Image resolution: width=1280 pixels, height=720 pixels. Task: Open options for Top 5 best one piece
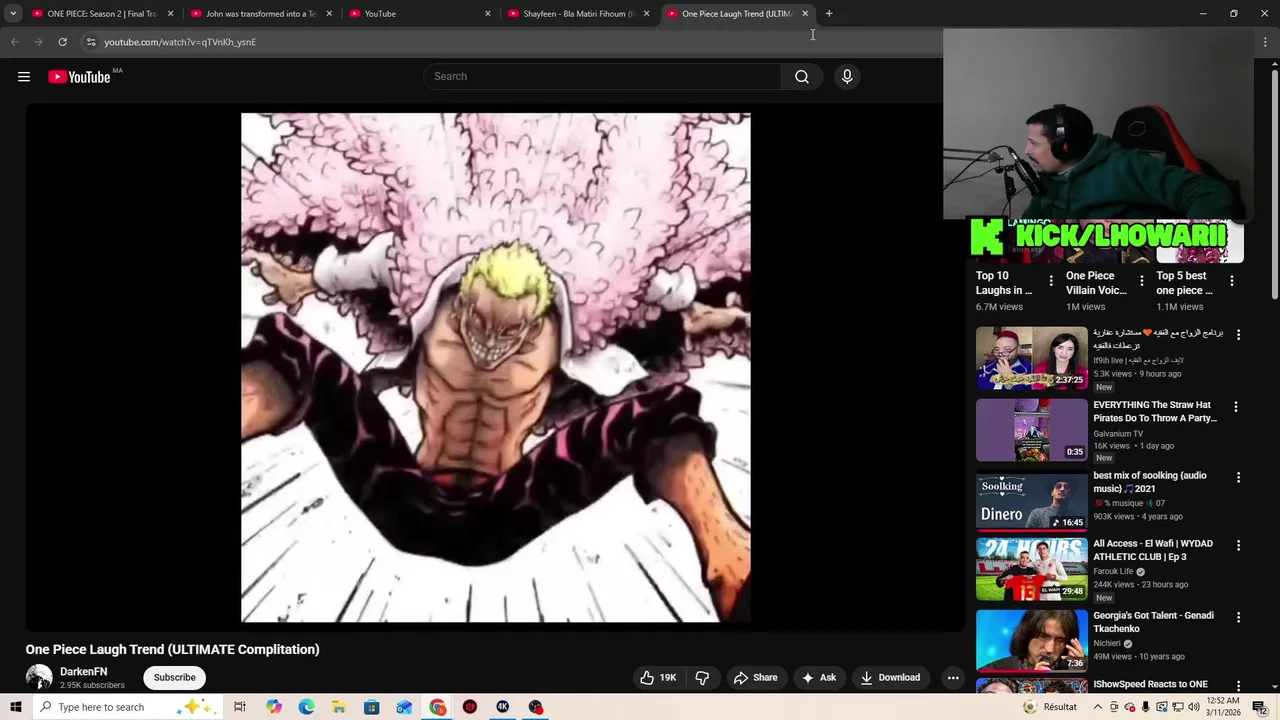click(x=1231, y=281)
